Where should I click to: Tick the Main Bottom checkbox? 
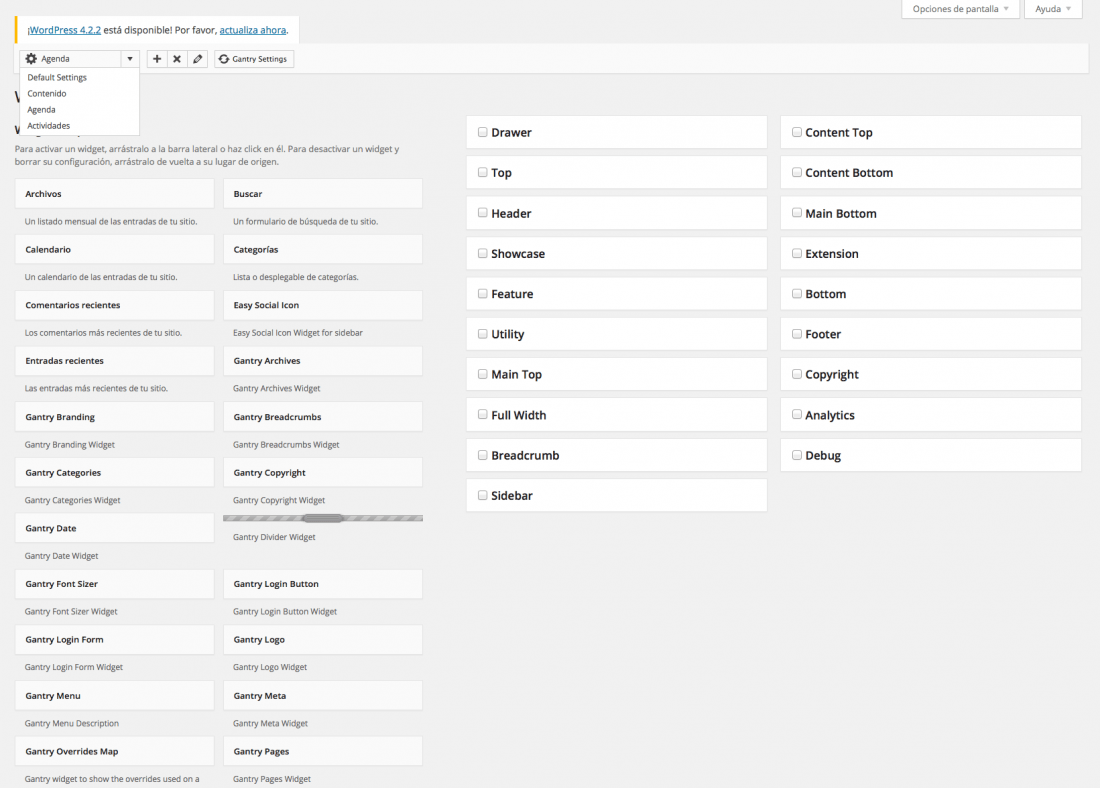pyautogui.click(x=797, y=213)
